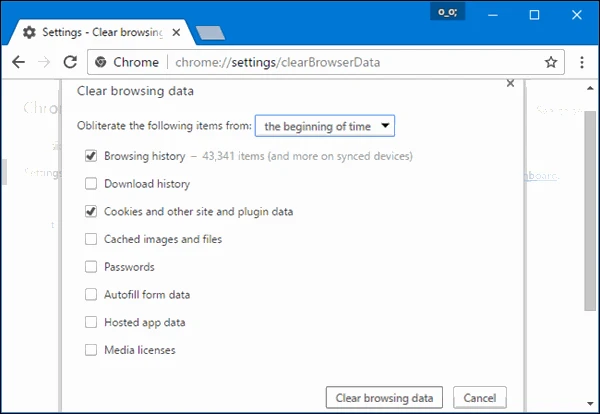
Task: Open the Chrome three-dot menu
Action: [582, 62]
